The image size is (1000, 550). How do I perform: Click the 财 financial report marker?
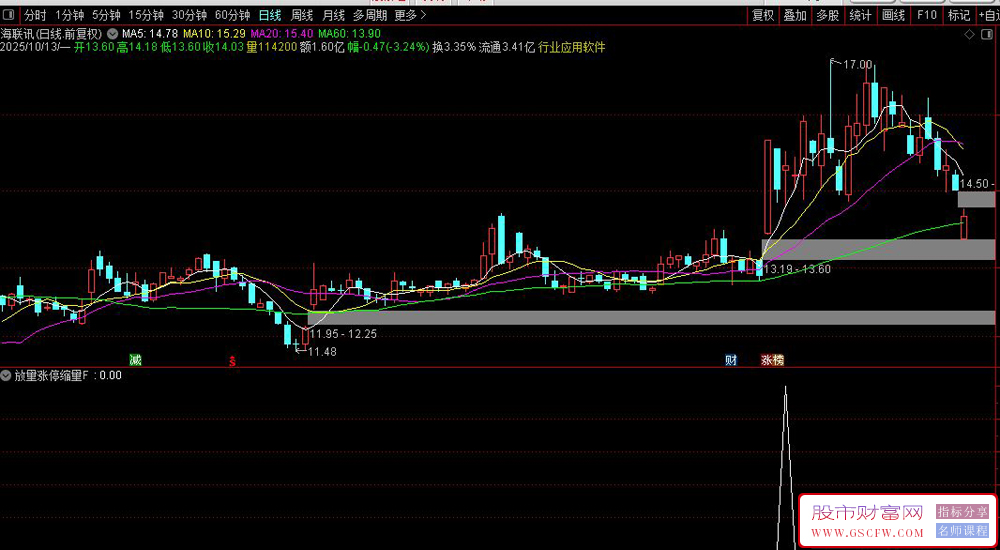coord(731,360)
